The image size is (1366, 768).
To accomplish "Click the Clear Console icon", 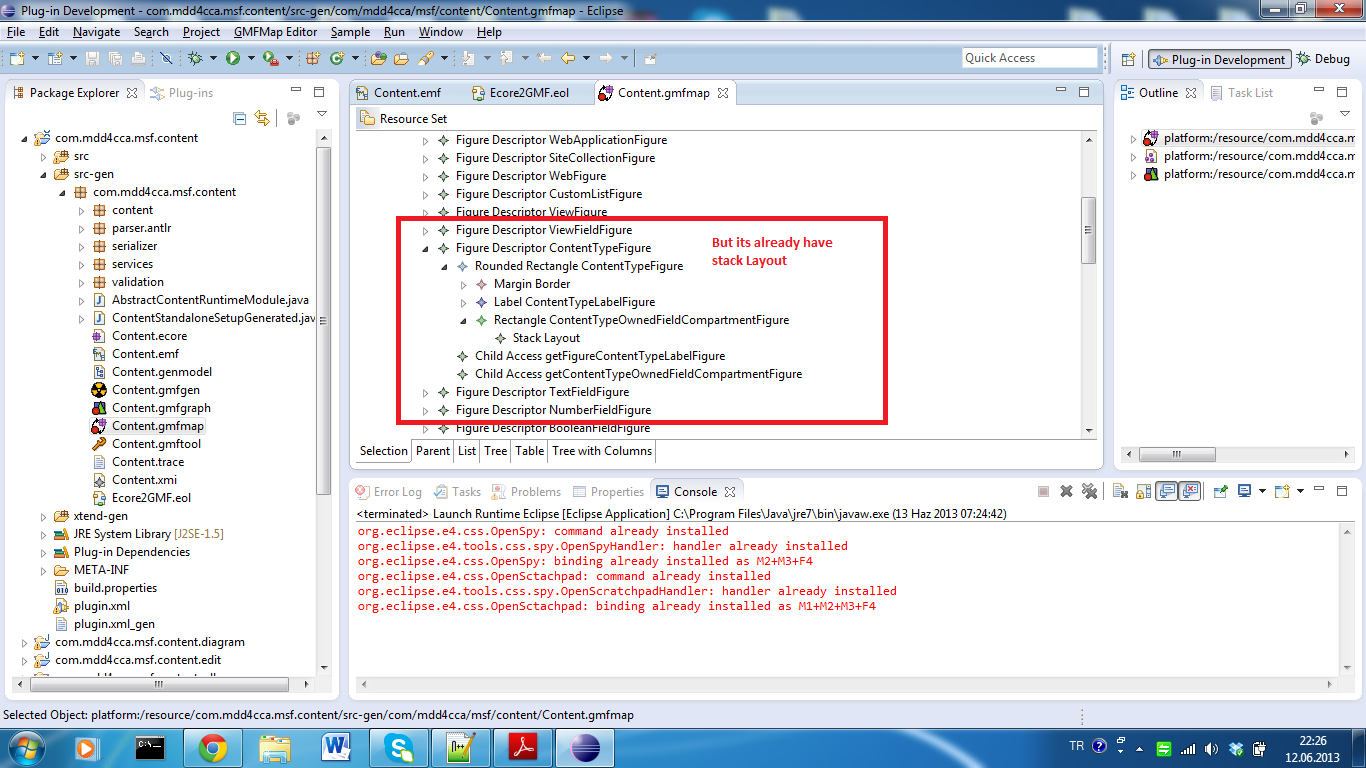I will click(1121, 491).
